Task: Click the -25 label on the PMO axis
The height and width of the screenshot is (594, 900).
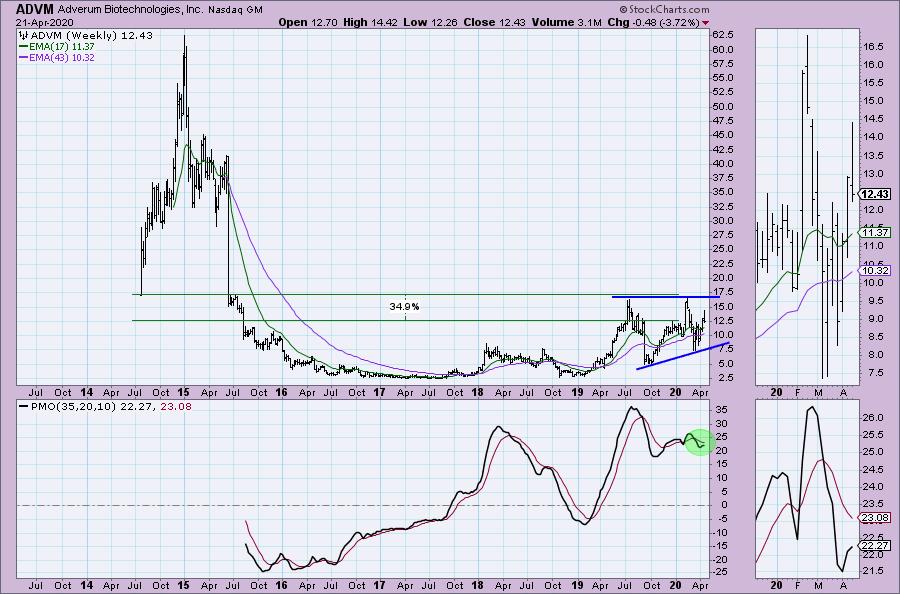Action: pyautogui.click(x=719, y=572)
